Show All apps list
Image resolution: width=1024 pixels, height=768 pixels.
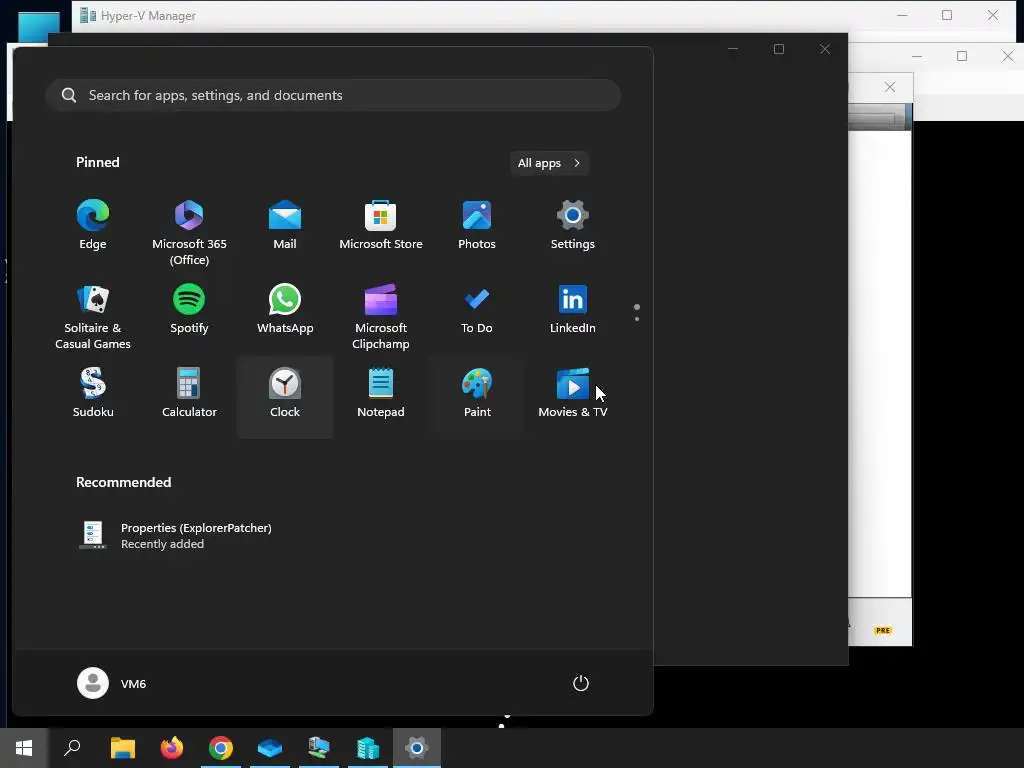click(549, 163)
